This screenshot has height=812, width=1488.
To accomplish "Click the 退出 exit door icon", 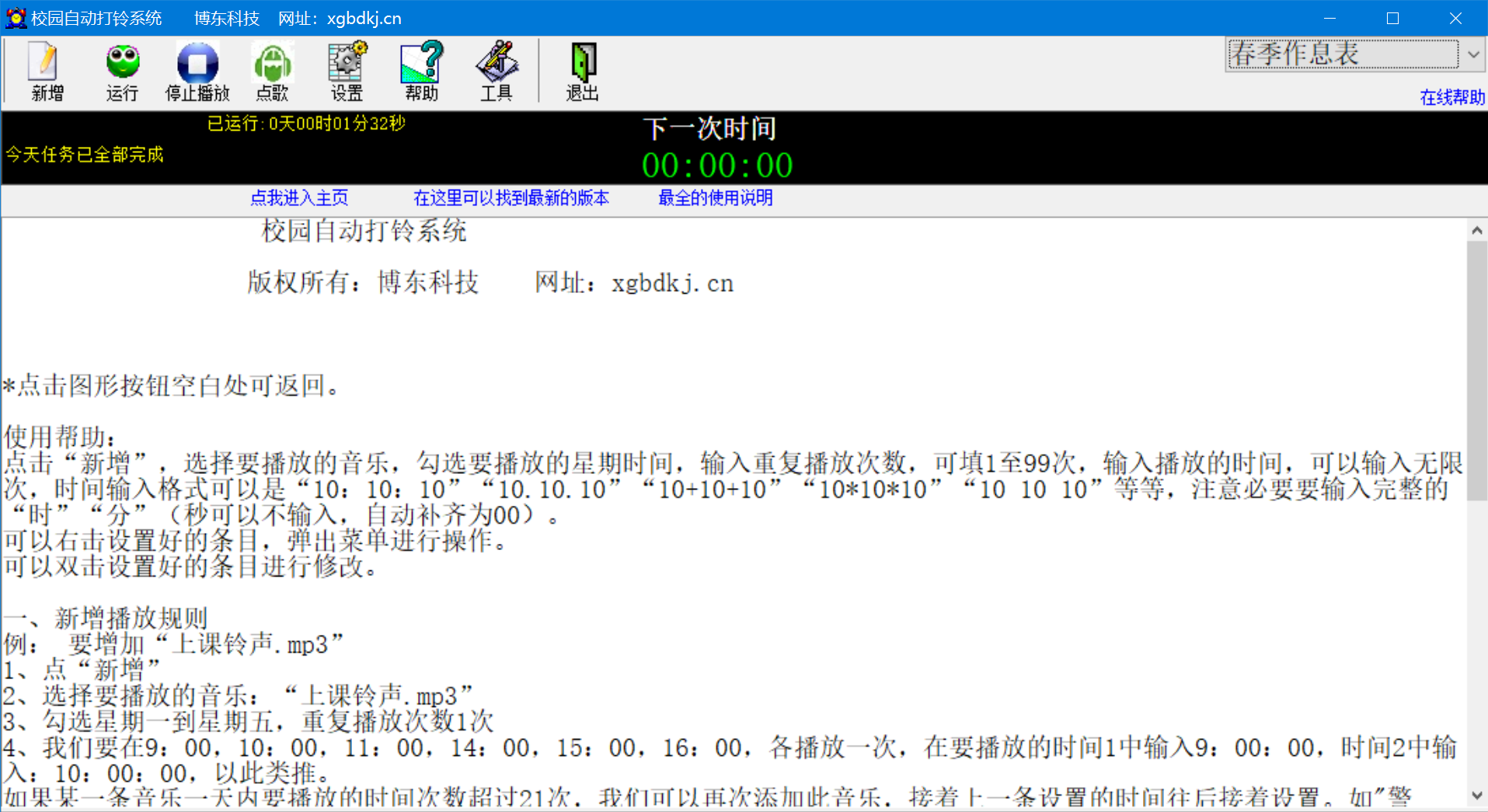I will [x=582, y=71].
